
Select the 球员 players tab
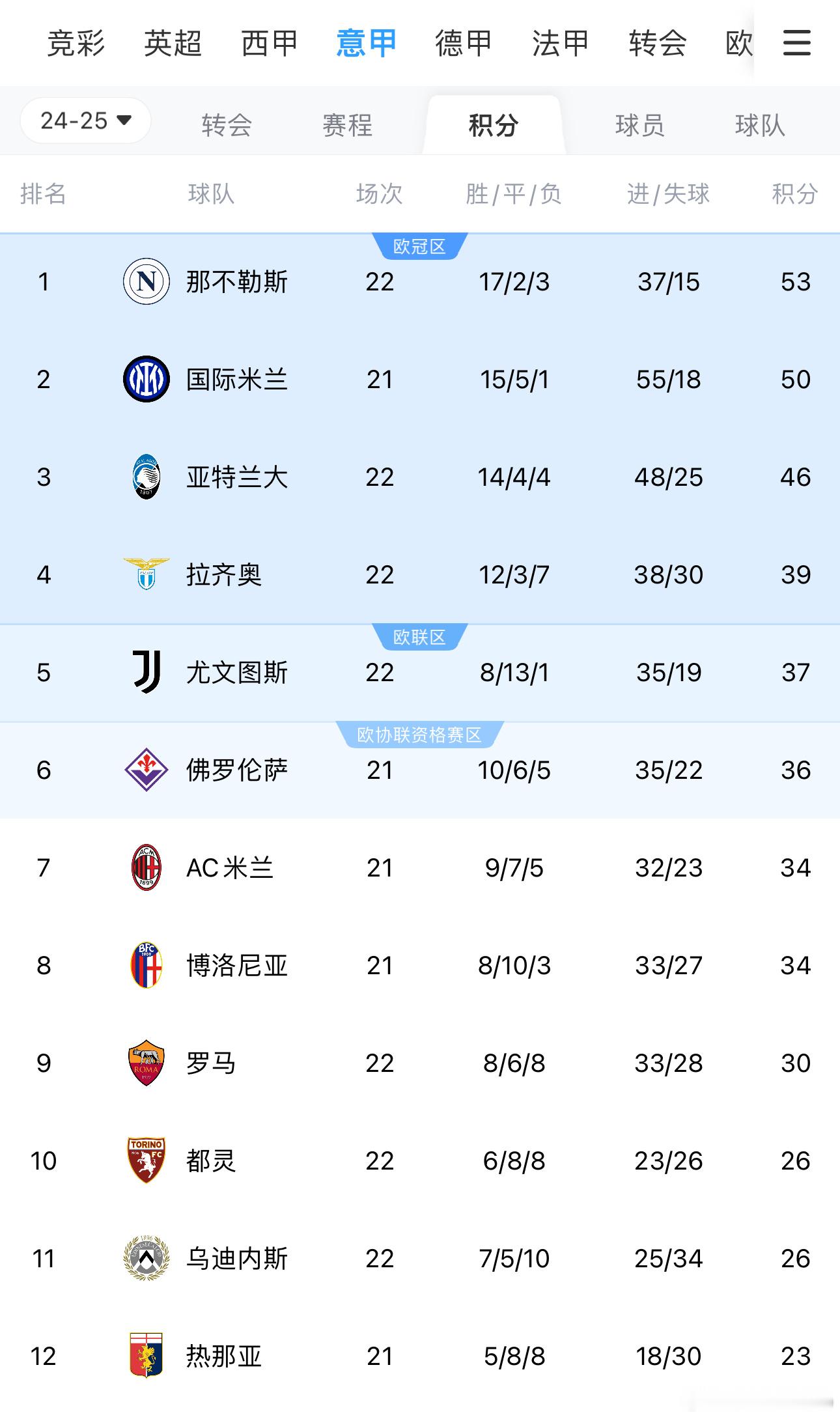640,125
